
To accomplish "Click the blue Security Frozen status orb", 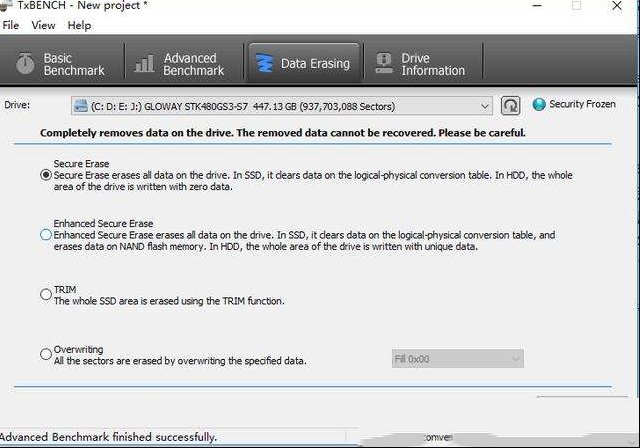I will pyautogui.click(x=539, y=104).
